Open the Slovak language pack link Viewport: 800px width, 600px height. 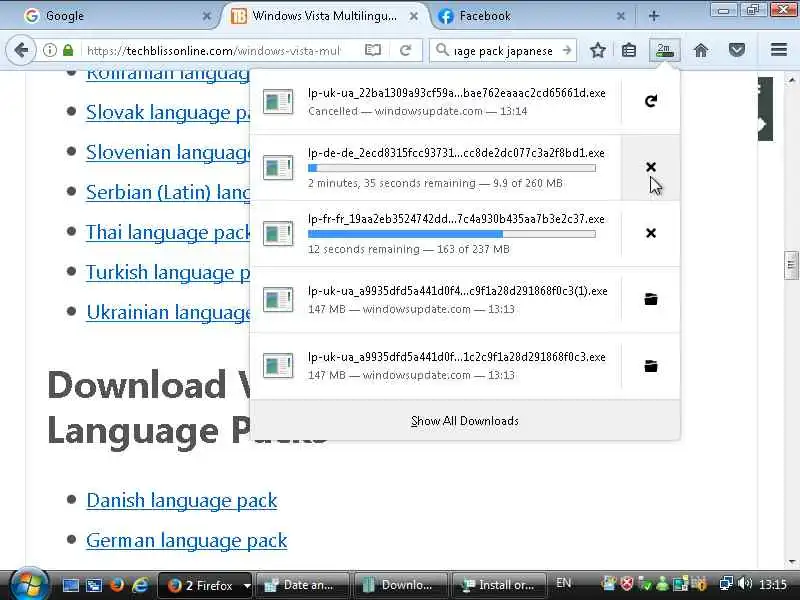click(168, 112)
